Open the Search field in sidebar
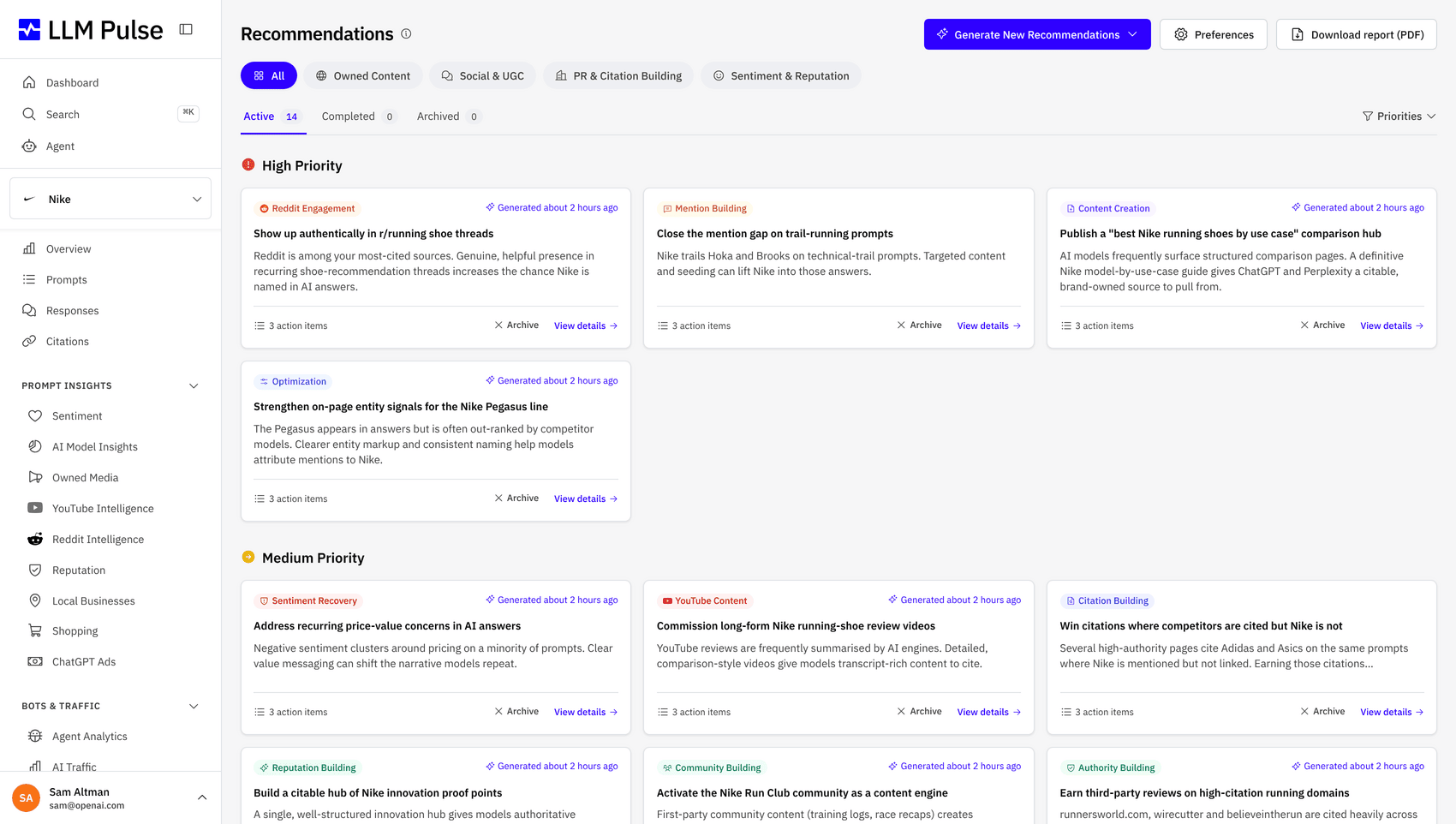The image size is (1456, 824). point(110,114)
